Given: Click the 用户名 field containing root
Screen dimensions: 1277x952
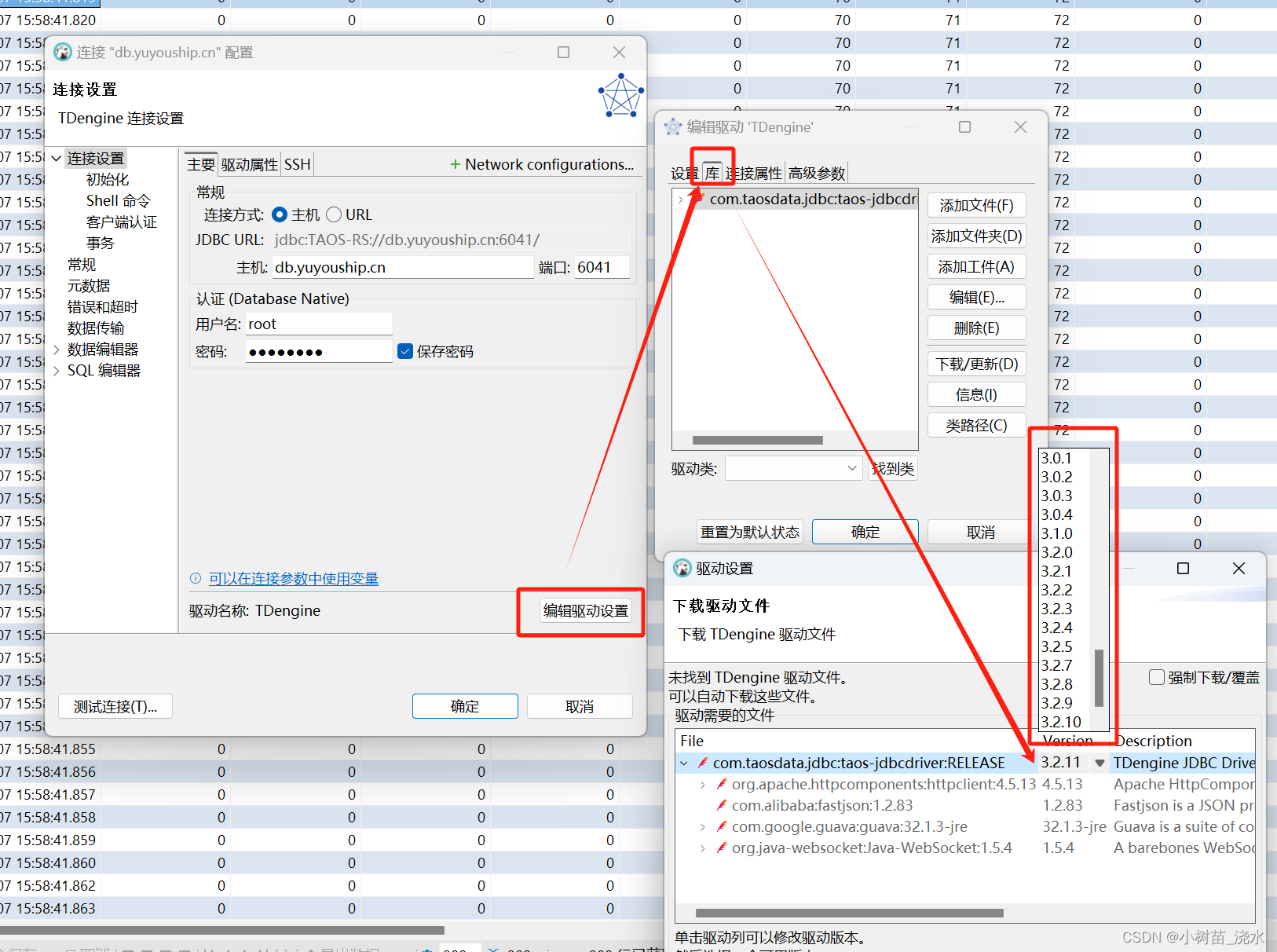Looking at the screenshot, I should (x=319, y=324).
